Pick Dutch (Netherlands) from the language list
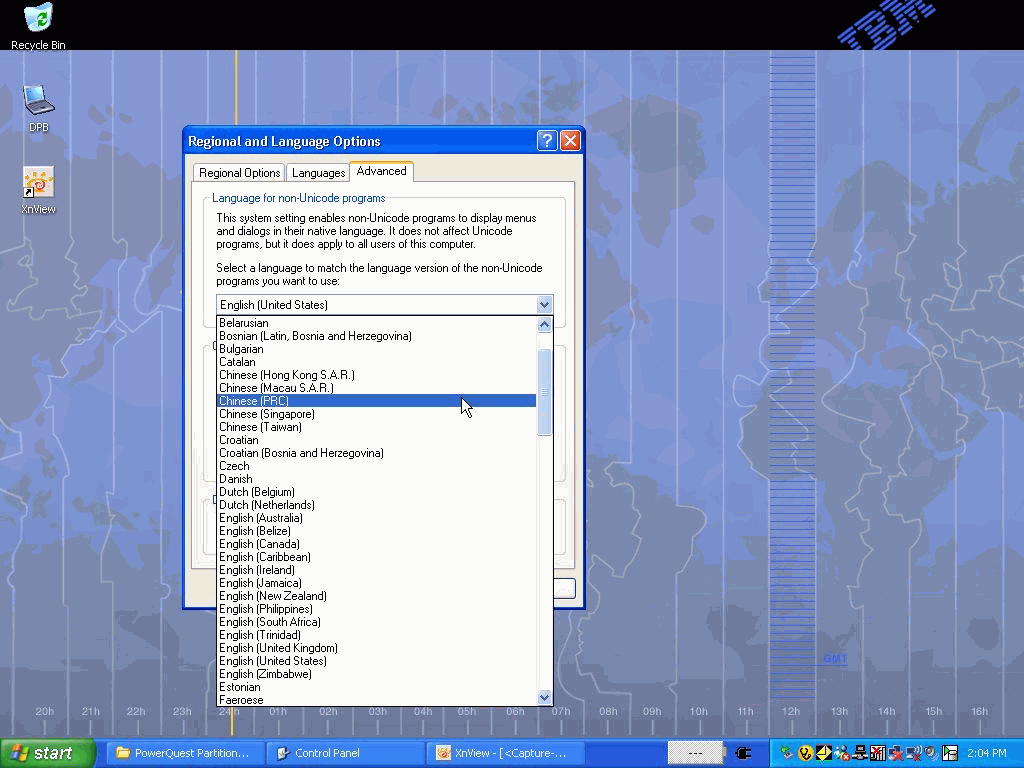The image size is (1024, 768). tap(266, 505)
